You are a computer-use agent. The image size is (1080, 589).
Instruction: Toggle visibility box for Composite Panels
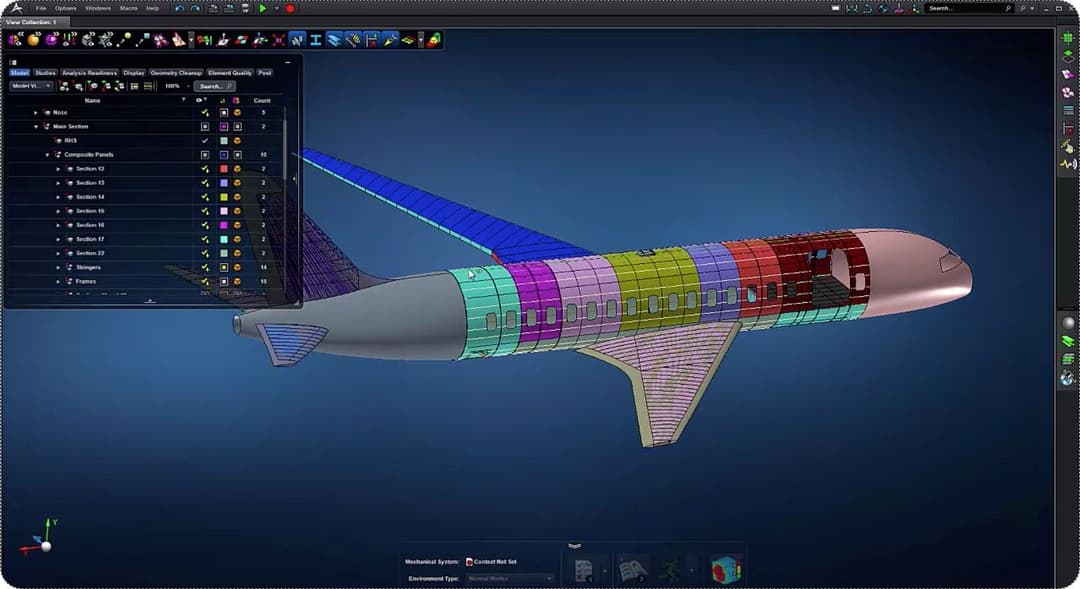pos(205,155)
